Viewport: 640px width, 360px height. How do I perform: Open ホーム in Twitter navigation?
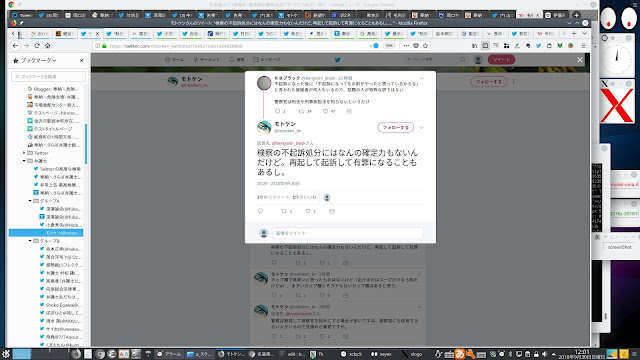click(174, 60)
